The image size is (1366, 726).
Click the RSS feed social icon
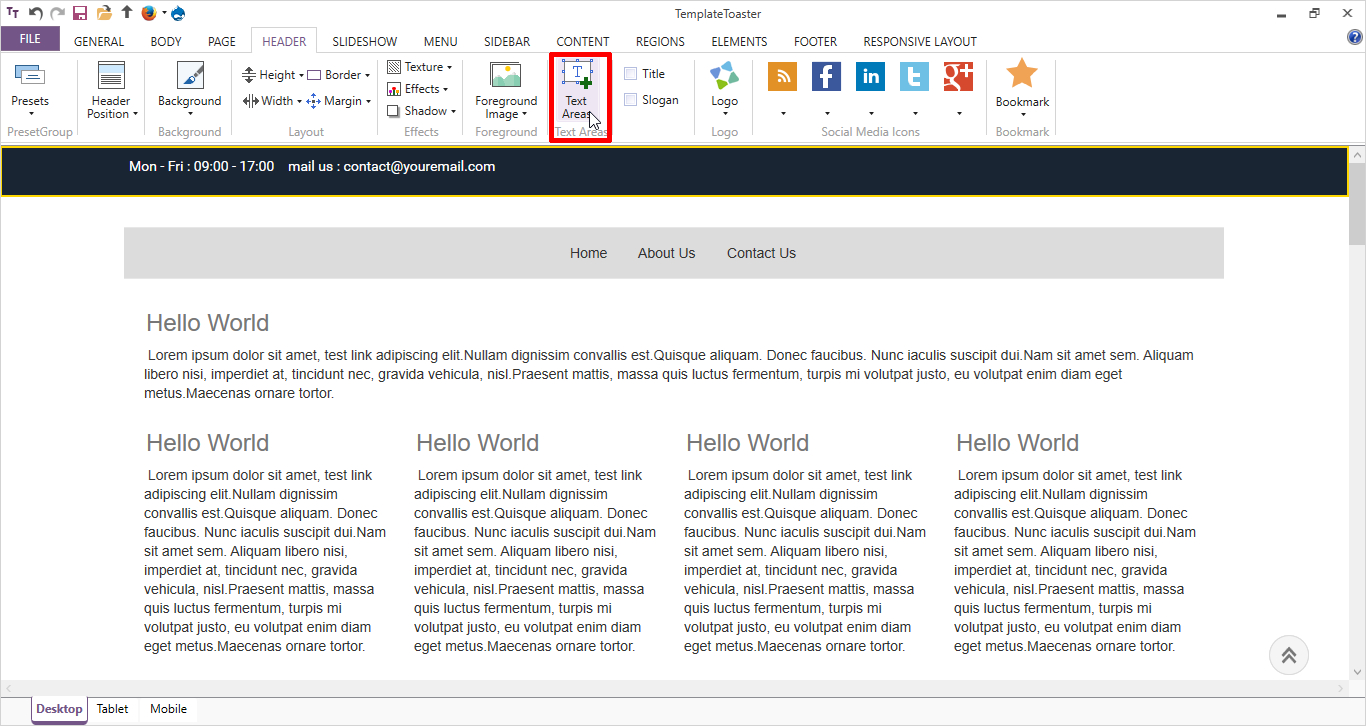click(782, 77)
